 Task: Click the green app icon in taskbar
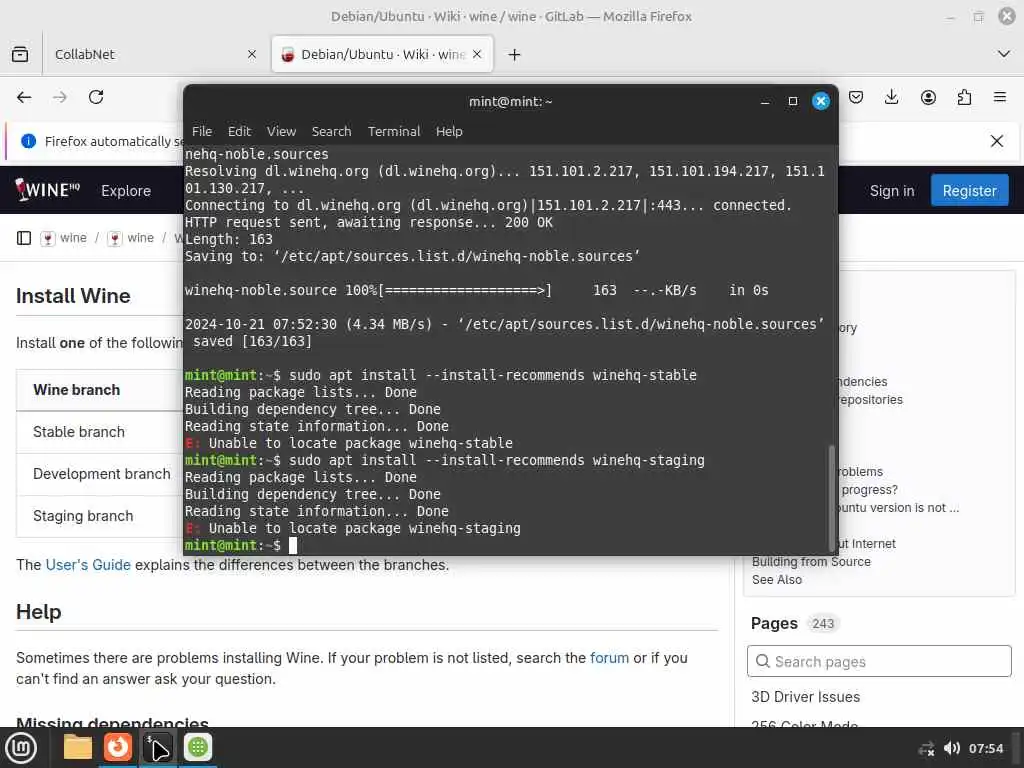click(197, 748)
